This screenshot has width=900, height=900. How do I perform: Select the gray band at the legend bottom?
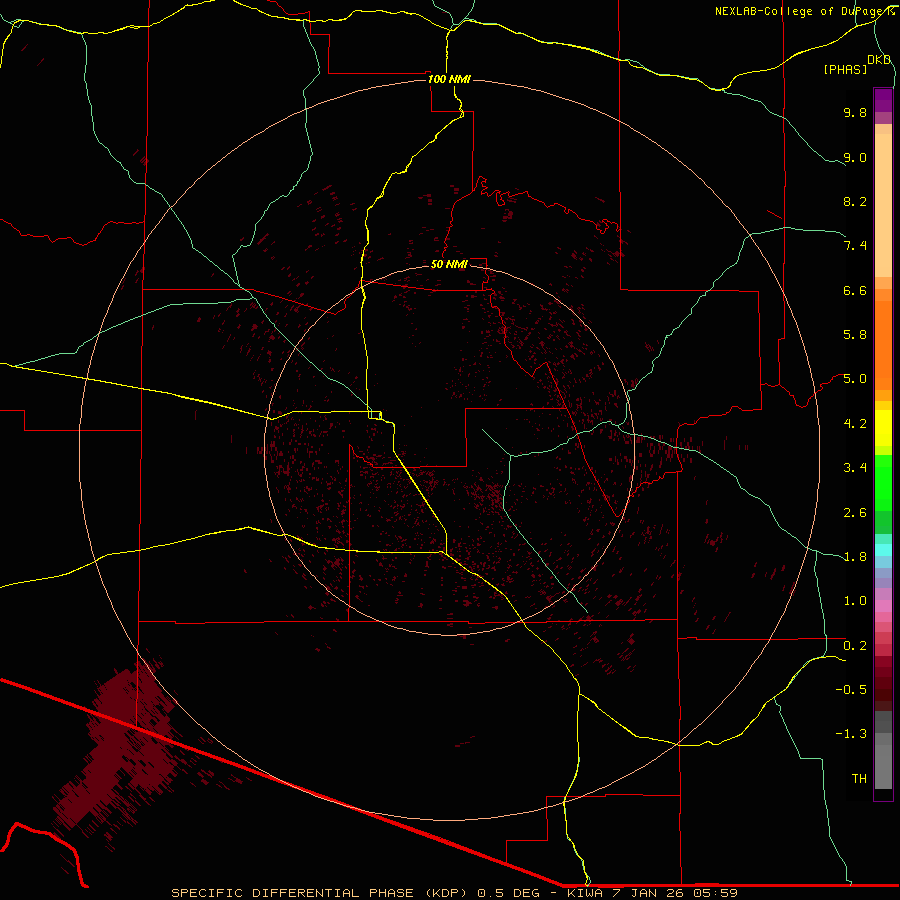pos(883,765)
